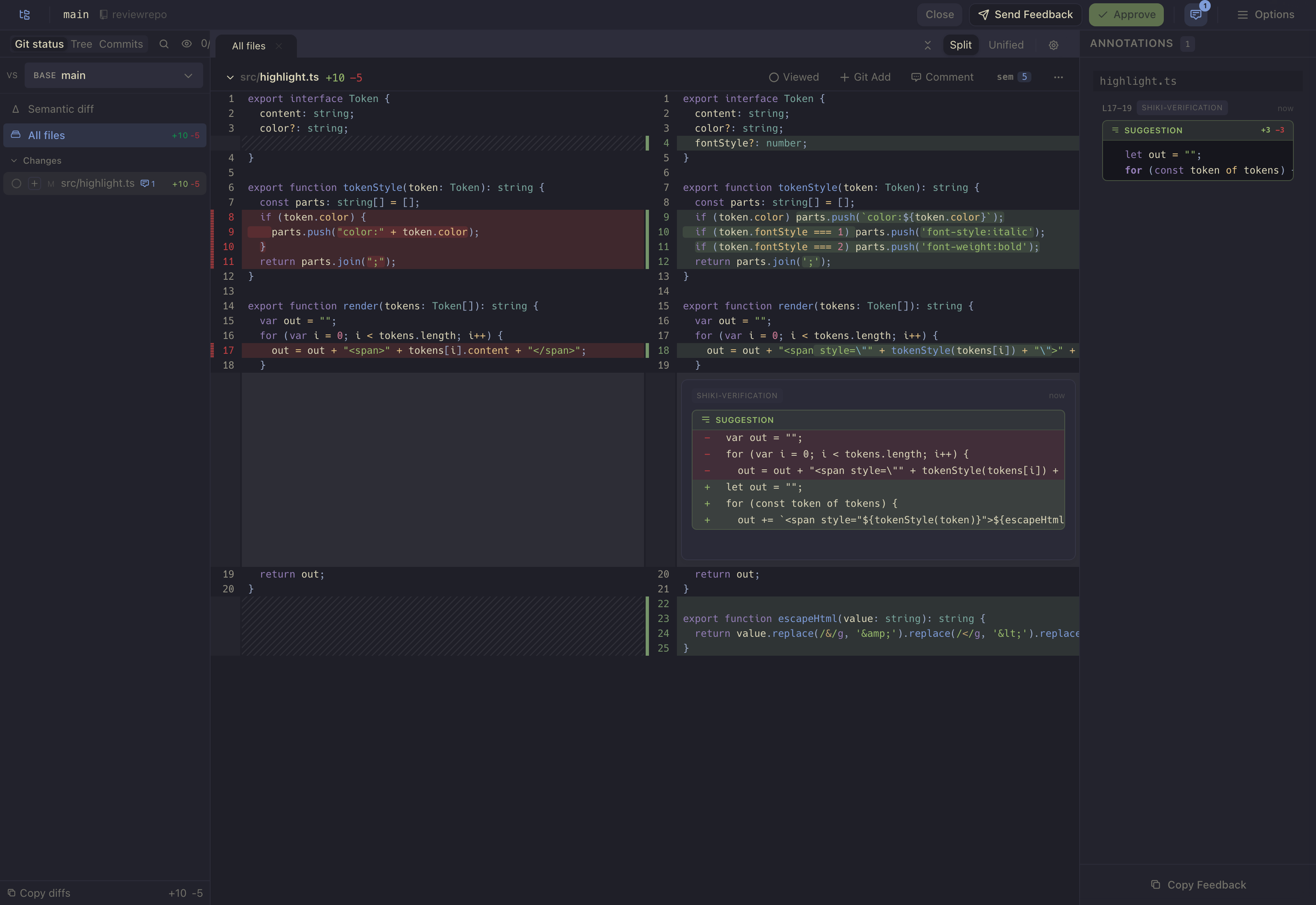The height and width of the screenshot is (905, 1316).
Task: Open the BASE main branch dropdown
Action: 114,75
